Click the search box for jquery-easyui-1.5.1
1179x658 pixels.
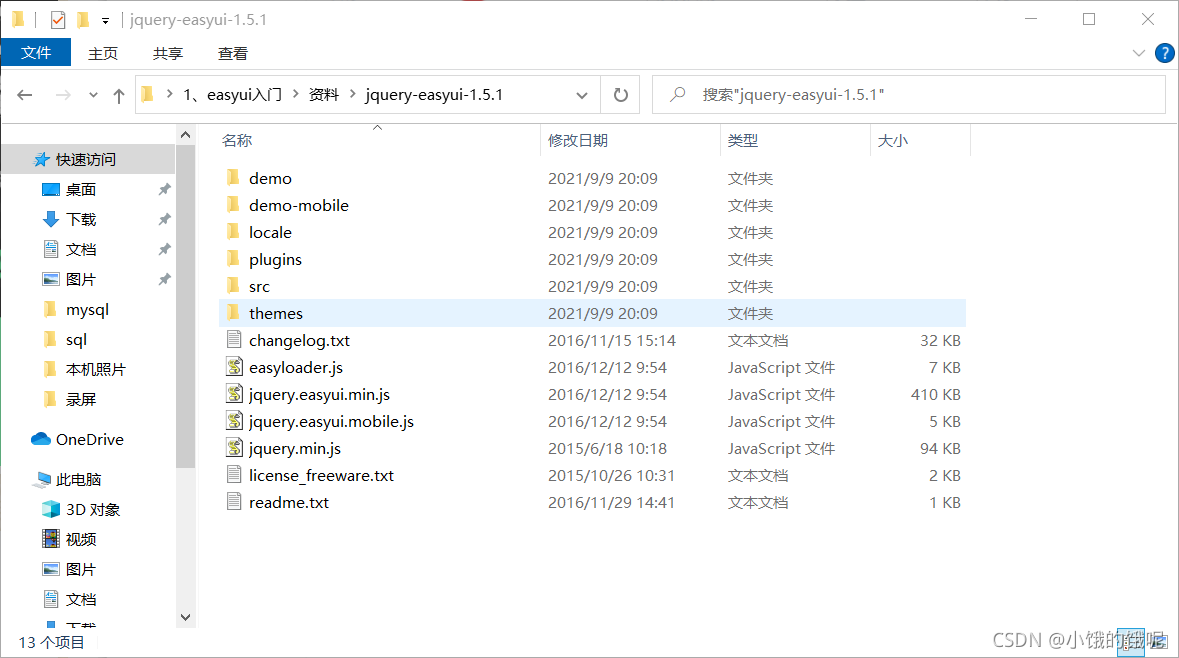908,95
